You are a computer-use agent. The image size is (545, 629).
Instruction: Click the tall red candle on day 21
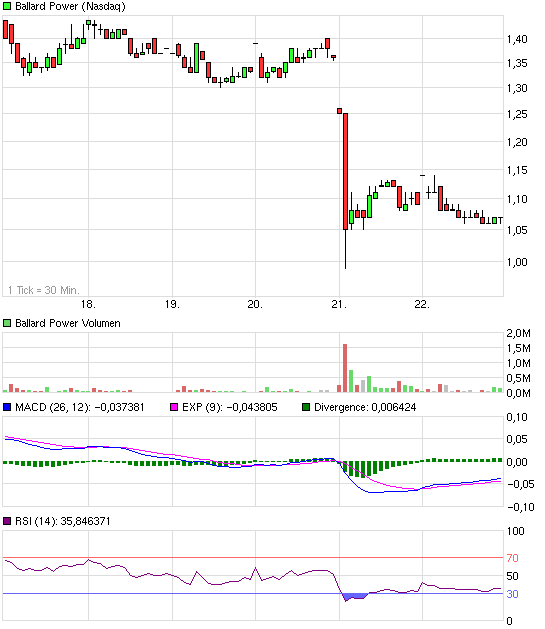pyautogui.click(x=345, y=172)
